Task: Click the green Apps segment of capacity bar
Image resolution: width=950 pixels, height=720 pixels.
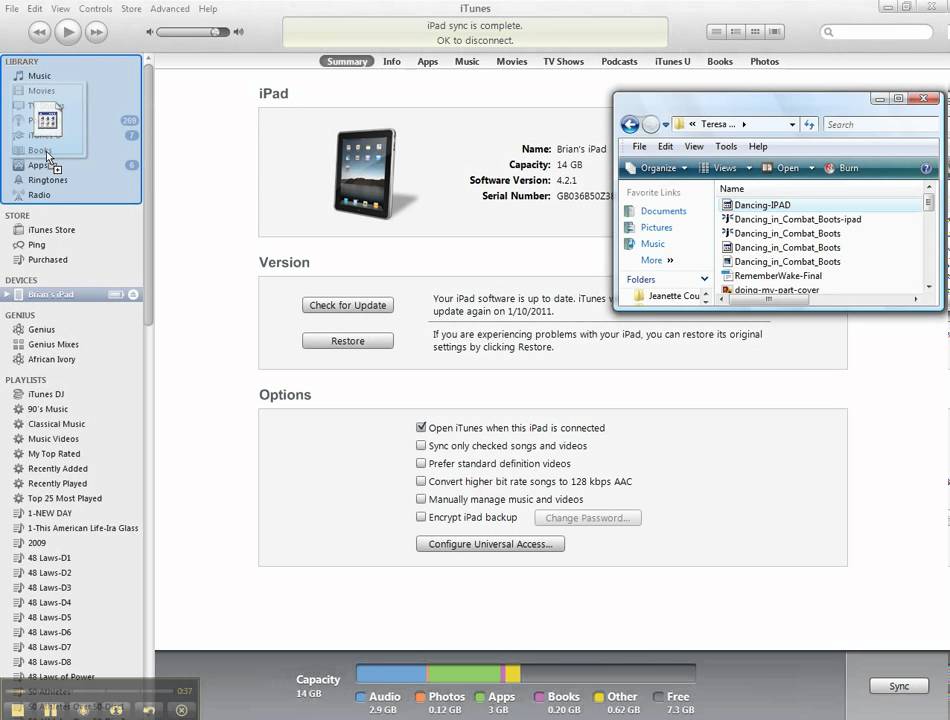Action: [464, 673]
